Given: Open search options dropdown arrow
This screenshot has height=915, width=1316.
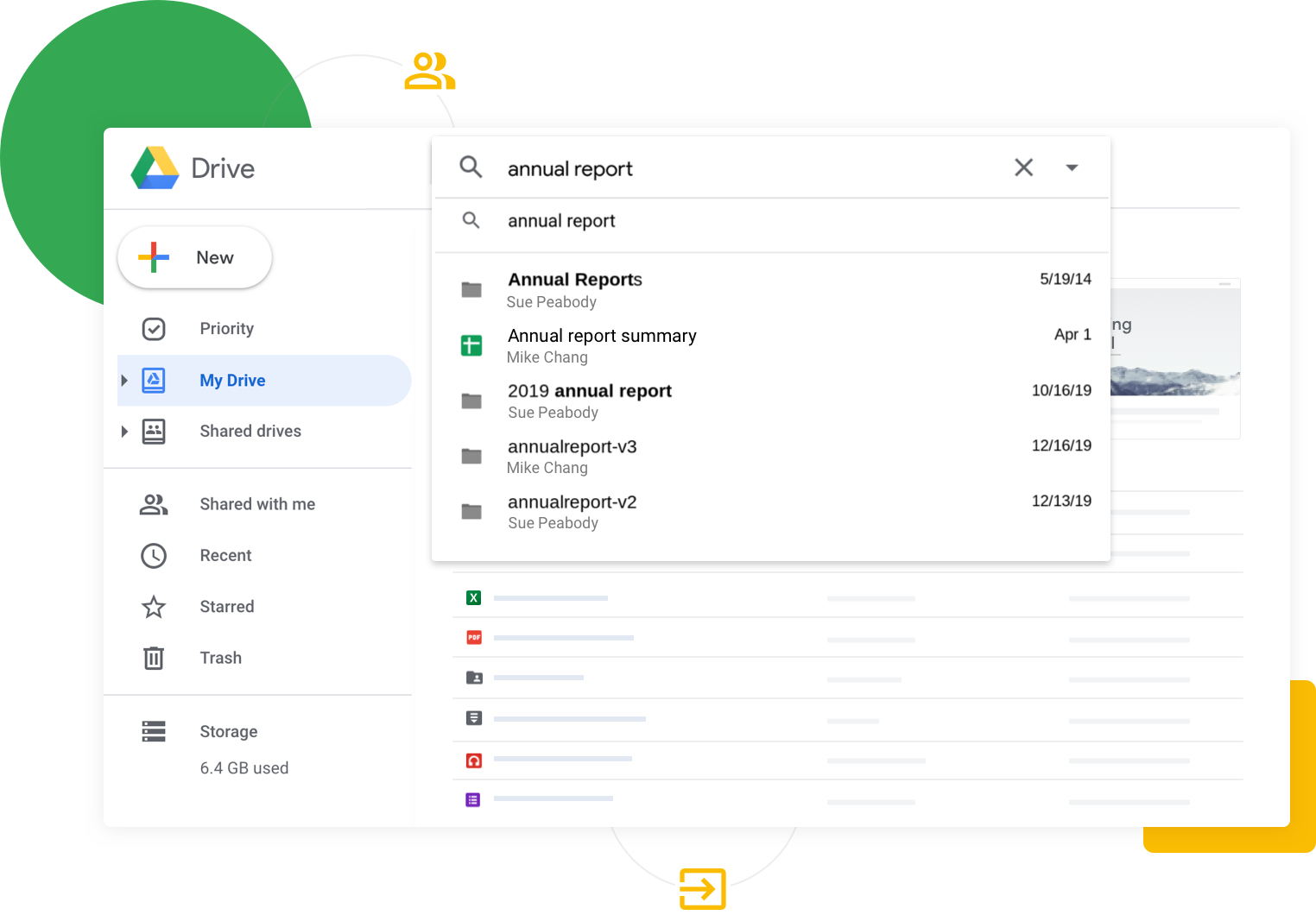Looking at the screenshot, I should 1072,167.
